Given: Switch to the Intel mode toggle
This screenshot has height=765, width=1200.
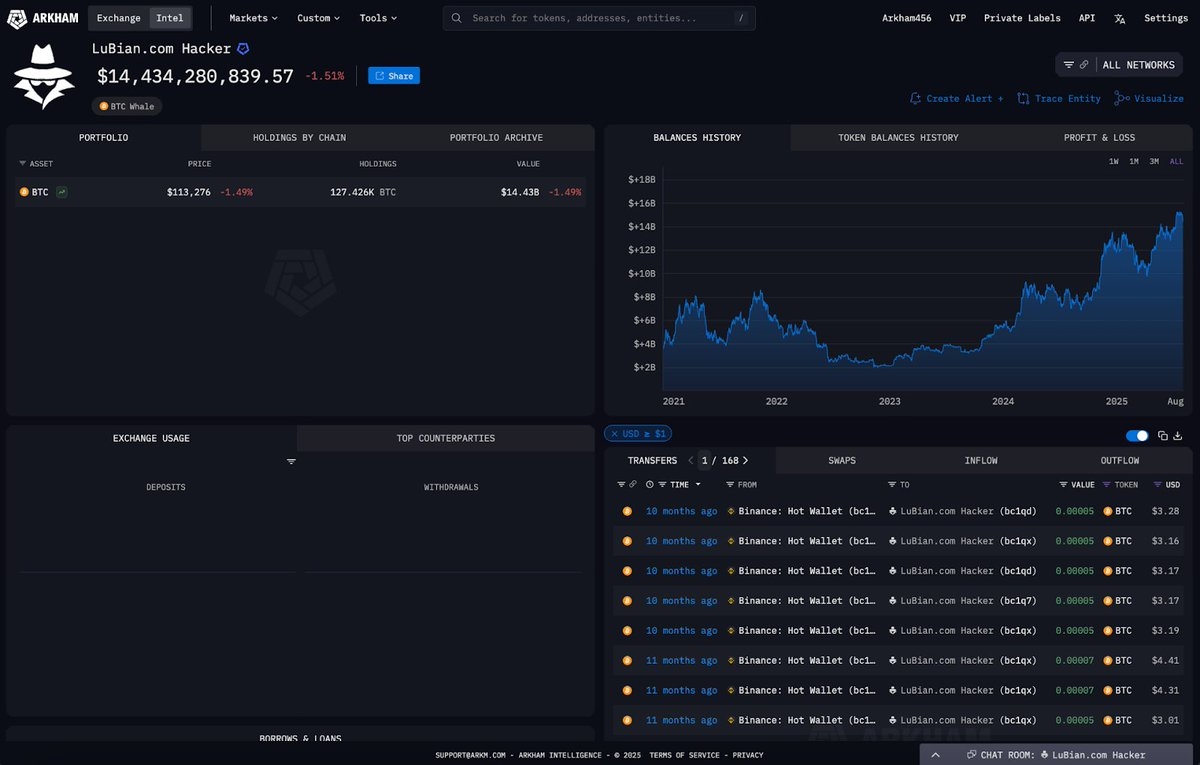Looking at the screenshot, I should point(169,18).
